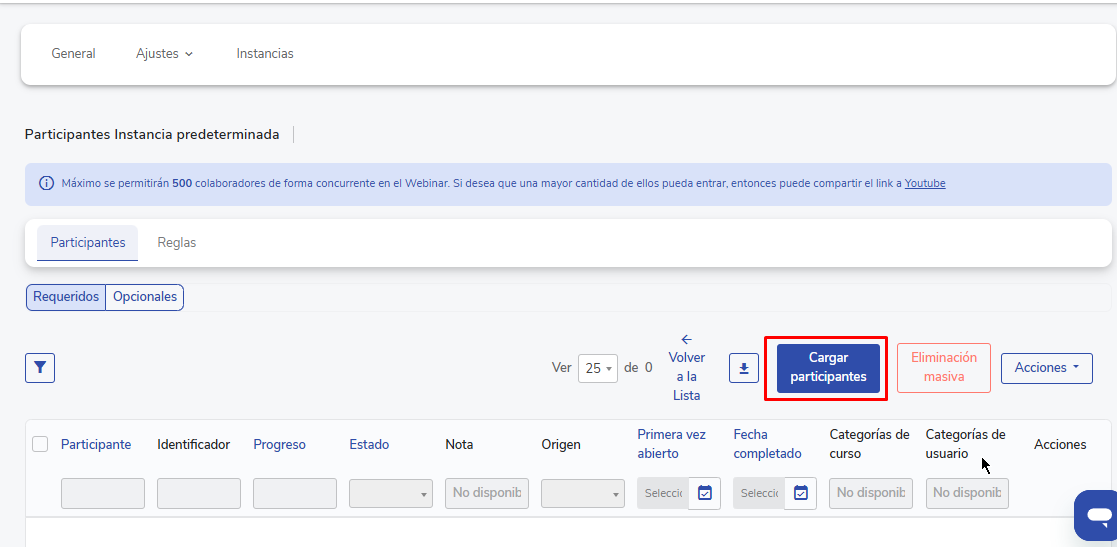Go to the Instancias menu item
The width and height of the screenshot is (1117, 547).
pyautogui.click(x=265, y=54)
